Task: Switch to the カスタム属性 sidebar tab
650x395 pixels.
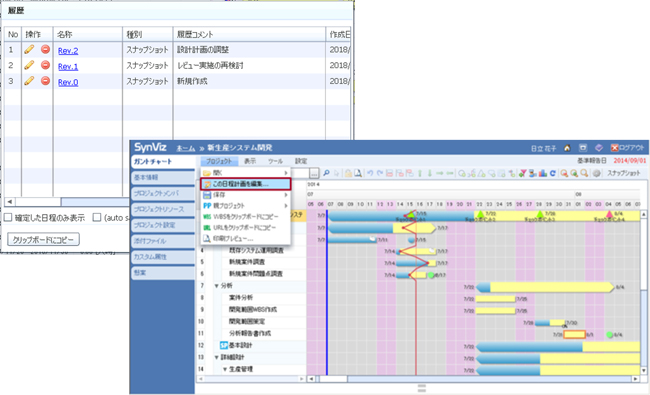Action: coord(163,257)
